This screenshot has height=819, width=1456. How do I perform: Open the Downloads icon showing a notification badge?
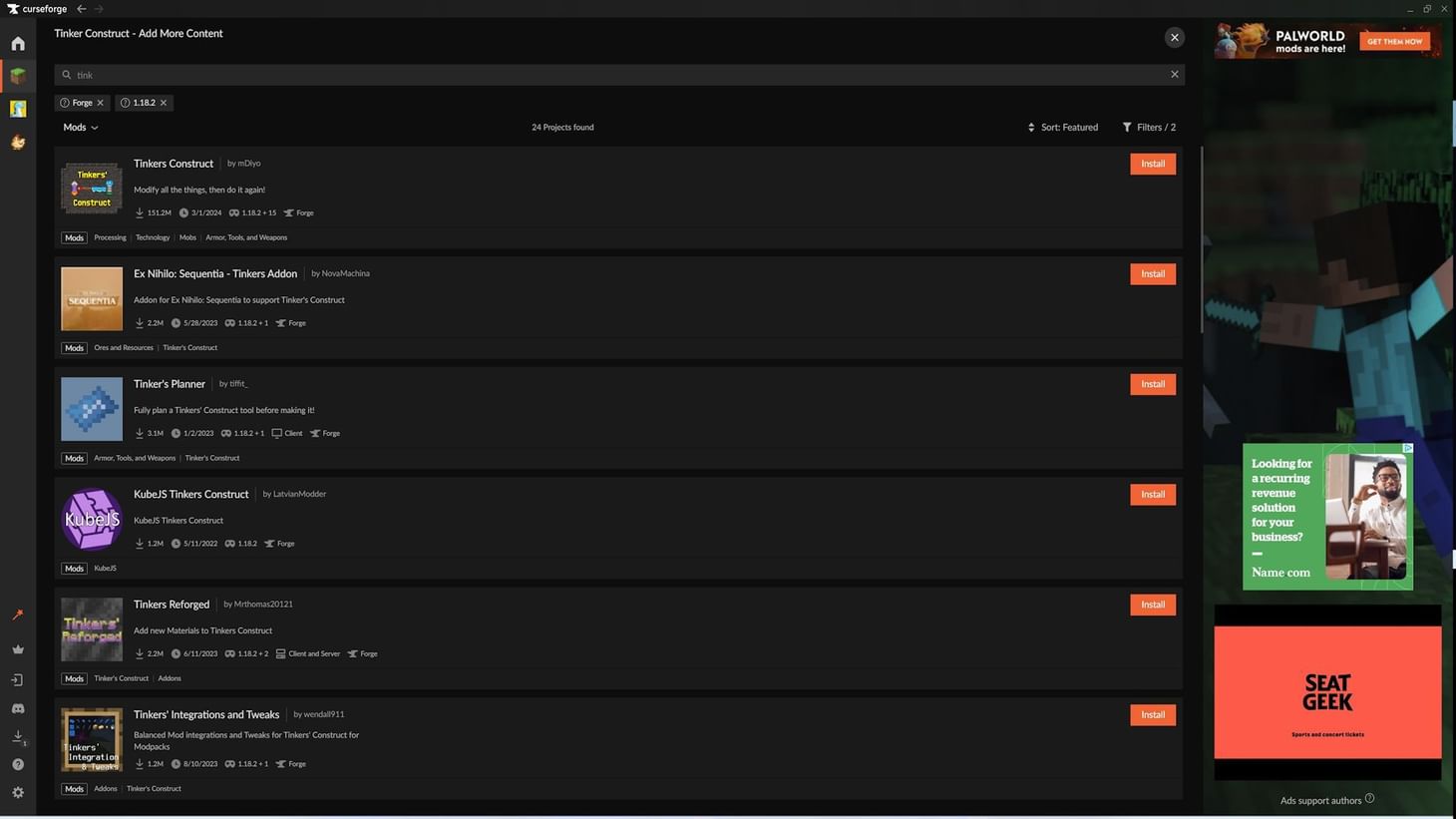coord(17,736)
